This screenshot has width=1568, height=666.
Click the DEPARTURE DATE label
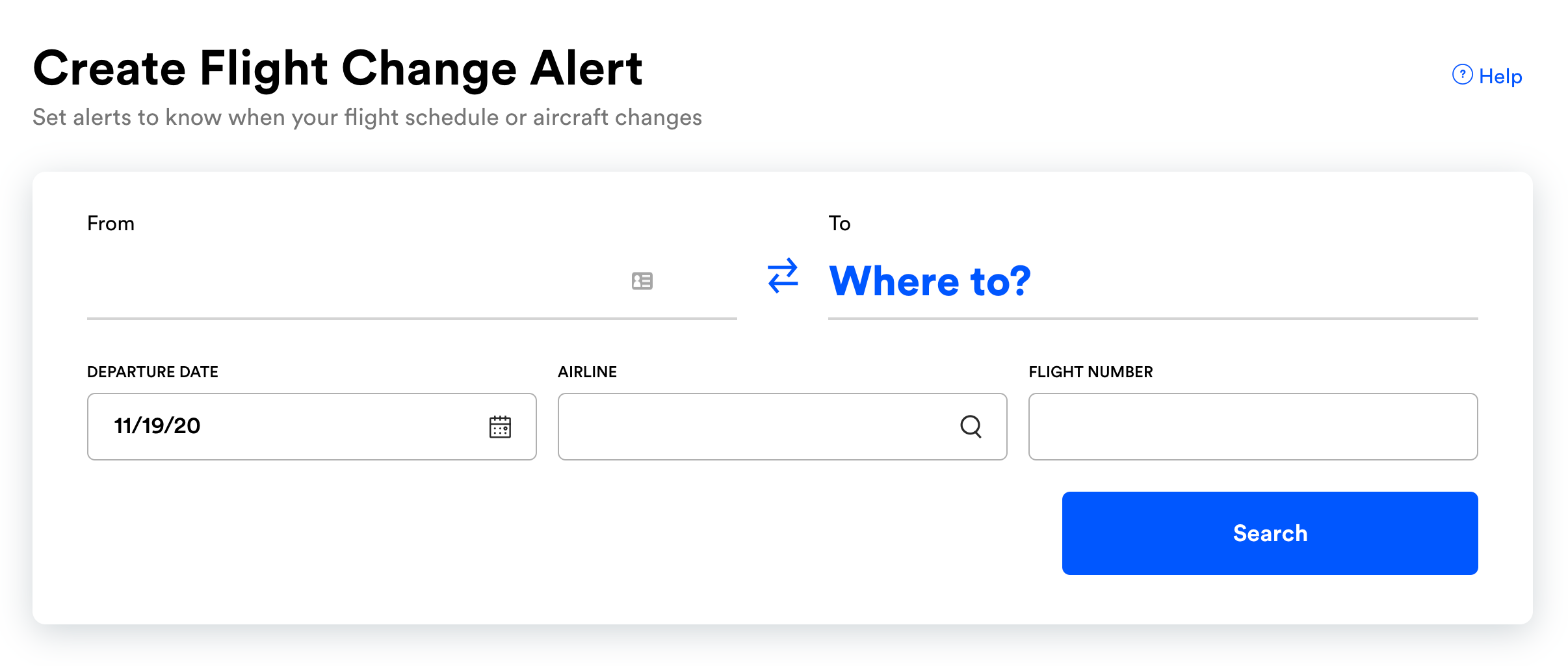coord(153,372)
